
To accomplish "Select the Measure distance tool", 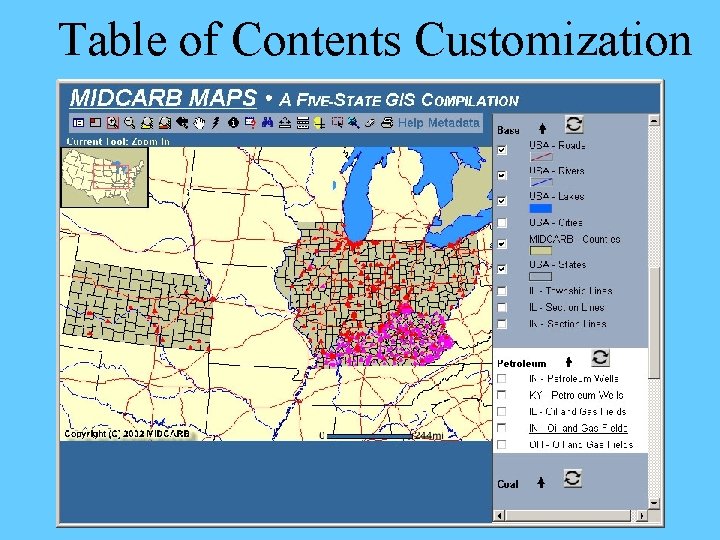I will coord(285,123).
